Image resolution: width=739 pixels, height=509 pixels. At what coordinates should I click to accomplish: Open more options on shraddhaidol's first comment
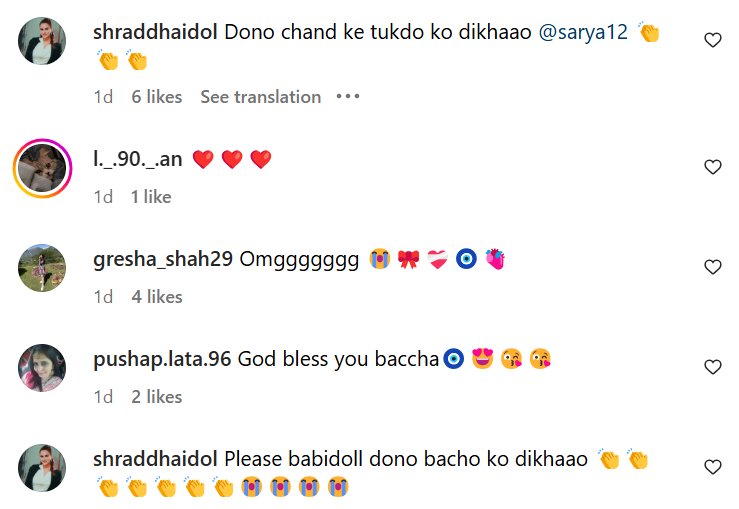pyautogui.click(x=347, y=97)
